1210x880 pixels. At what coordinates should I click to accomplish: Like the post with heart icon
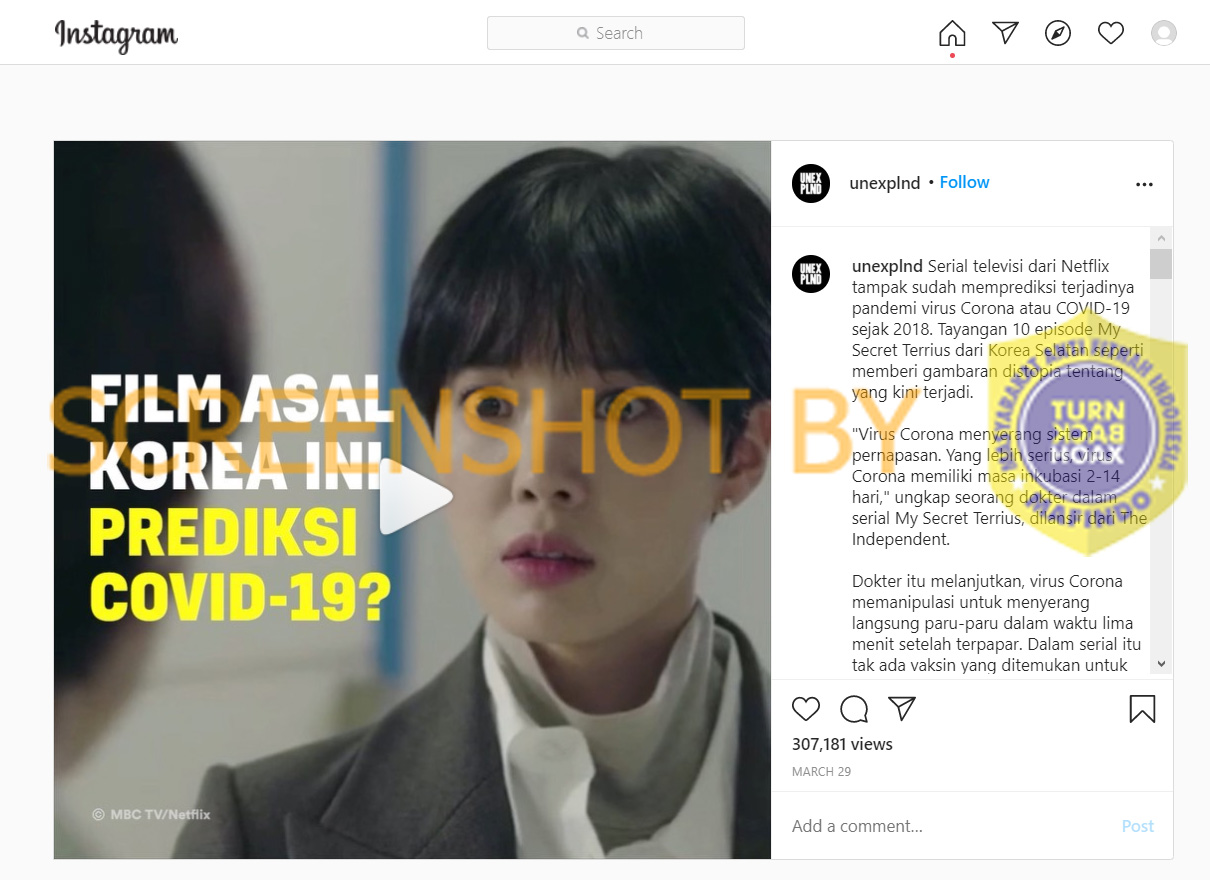[x=806, y=709]
